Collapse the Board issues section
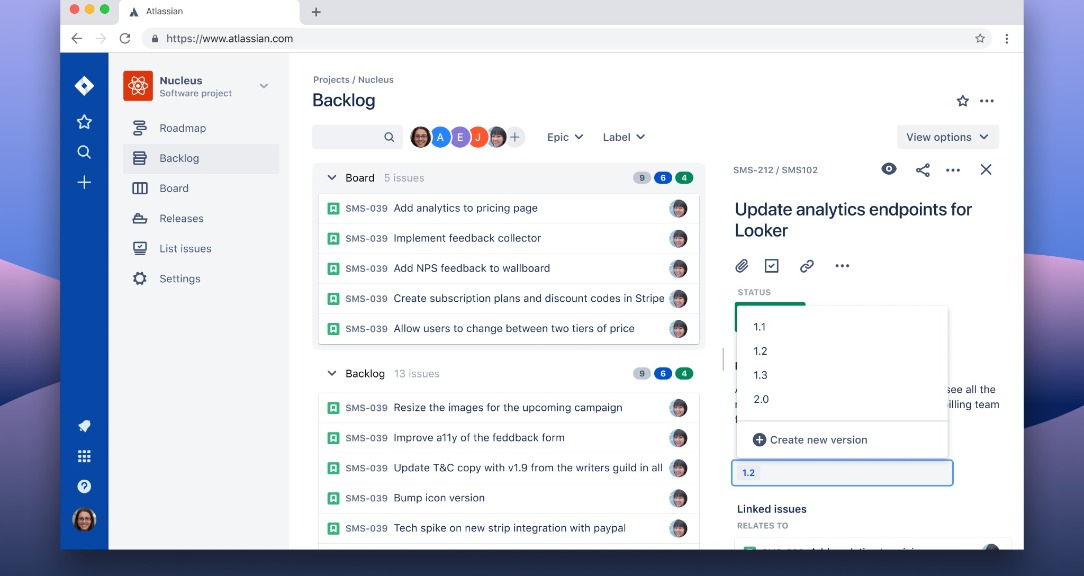This screenshot has height=576, width=1084. point(331,177)
